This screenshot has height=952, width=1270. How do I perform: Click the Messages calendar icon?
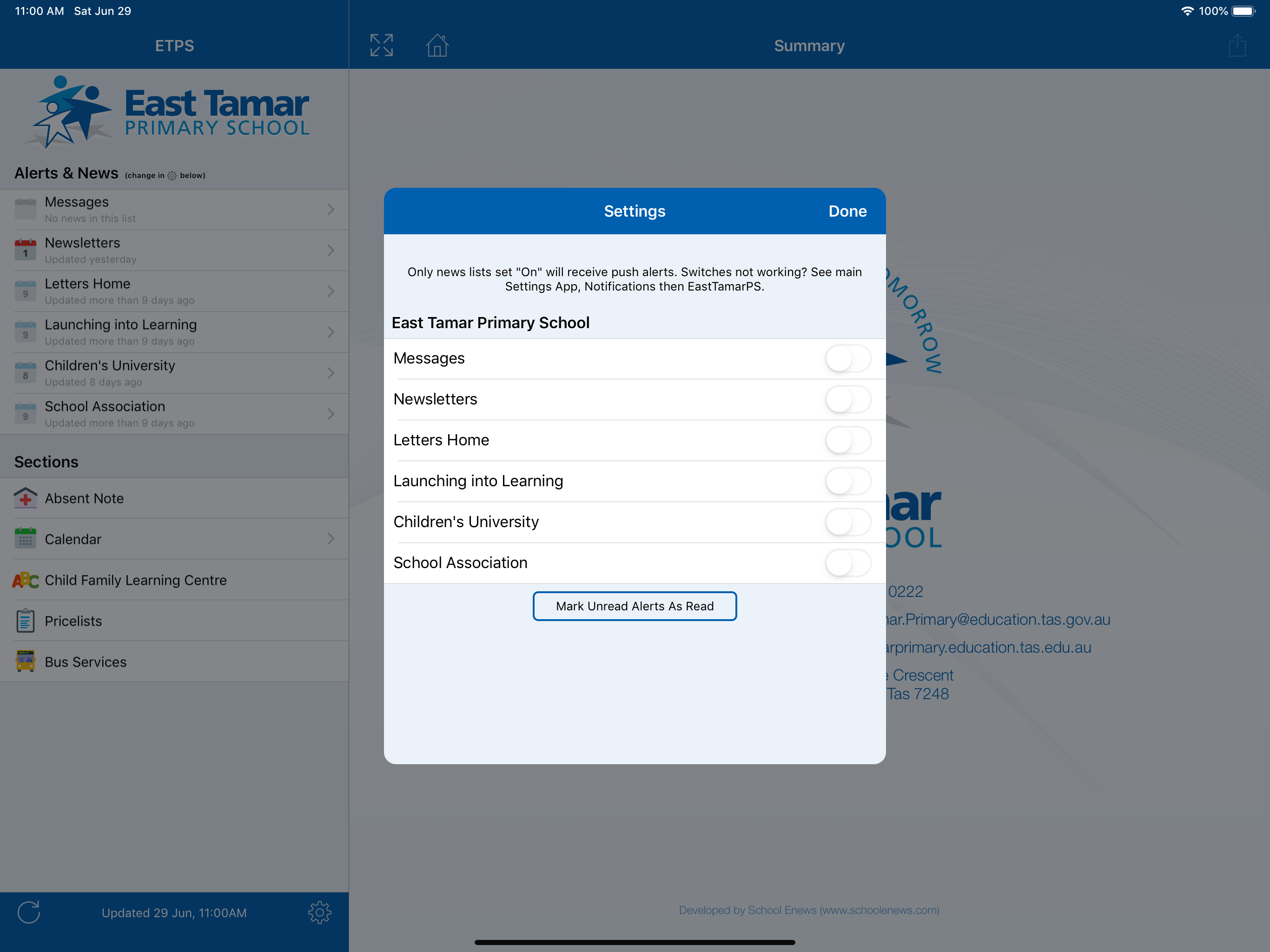pos(25,209)
